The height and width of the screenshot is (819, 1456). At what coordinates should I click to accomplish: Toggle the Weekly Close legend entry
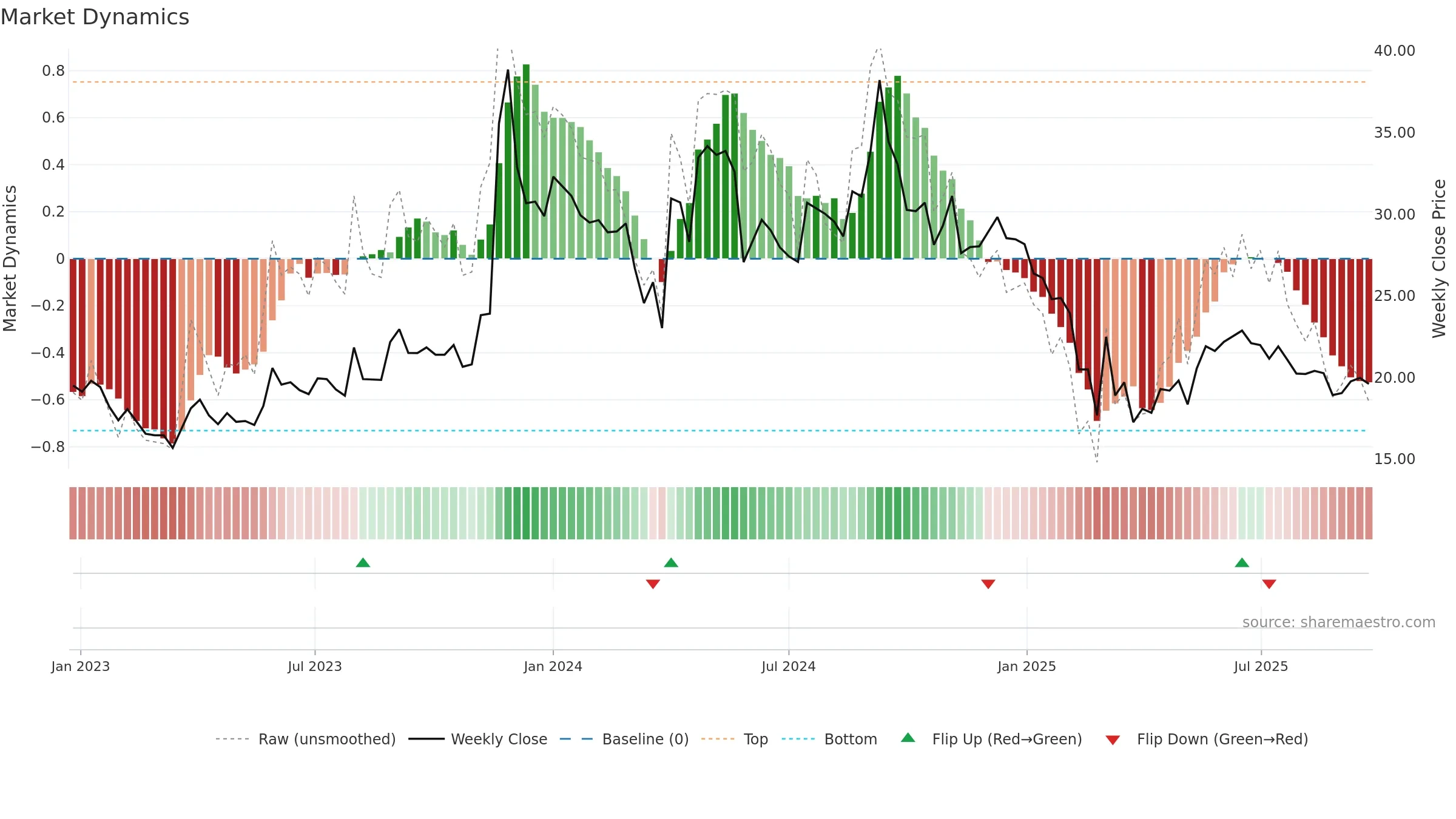[x=477, y=739]
